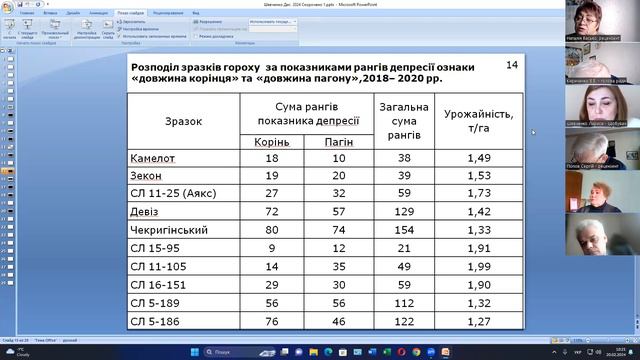Click the 'Урожайність, т/га' column header
The height and width of the screenshot is (360, 640).
tap(479, 121)
